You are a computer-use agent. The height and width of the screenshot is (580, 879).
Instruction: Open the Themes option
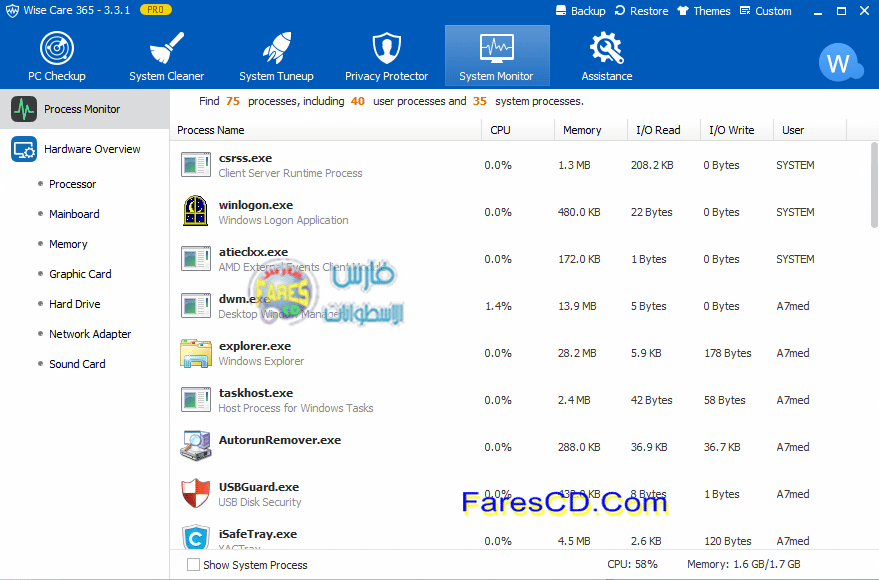pyautogui.click(x=704, y=11)
